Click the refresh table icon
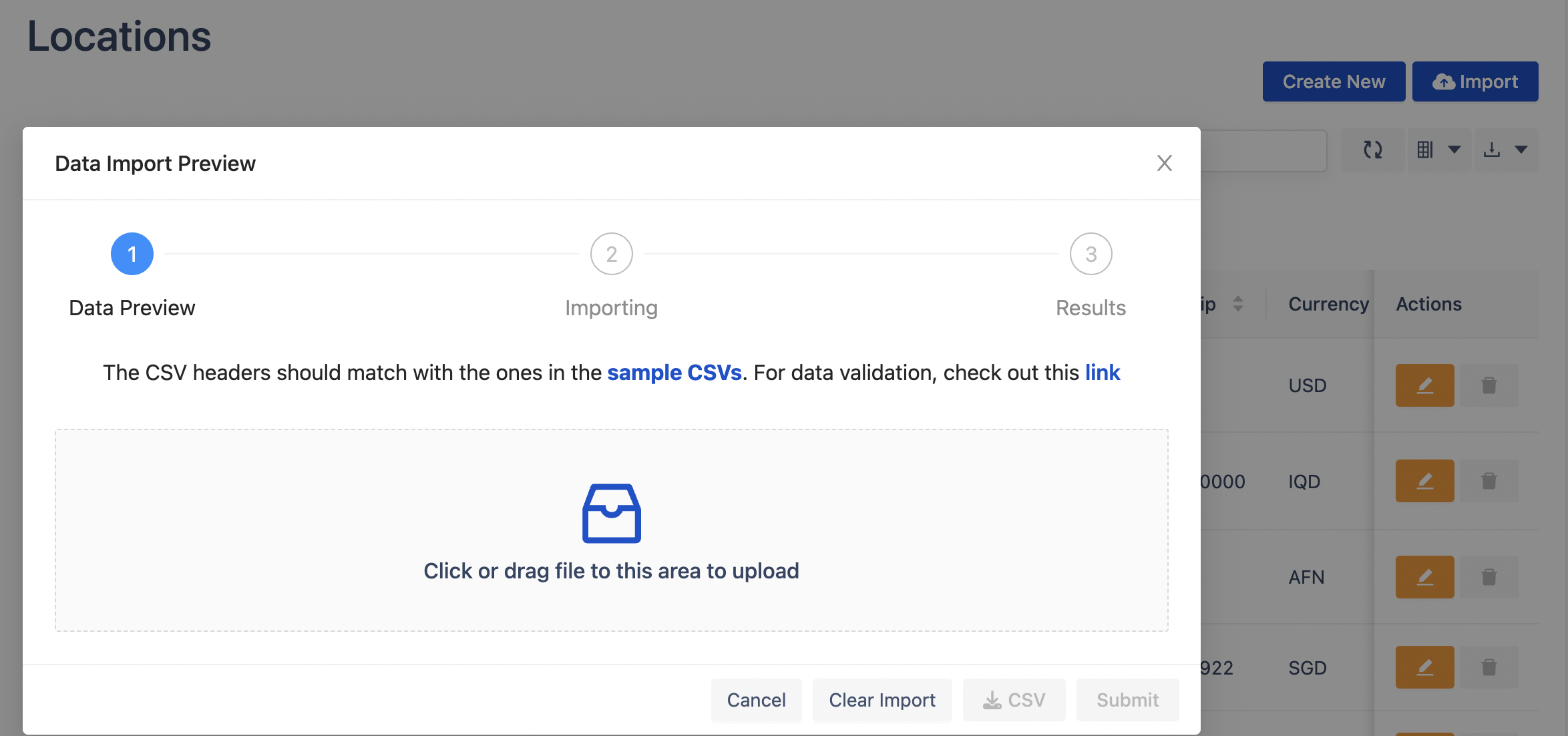The width and height of the screenshot is (1568, 736). [1372, 150]
